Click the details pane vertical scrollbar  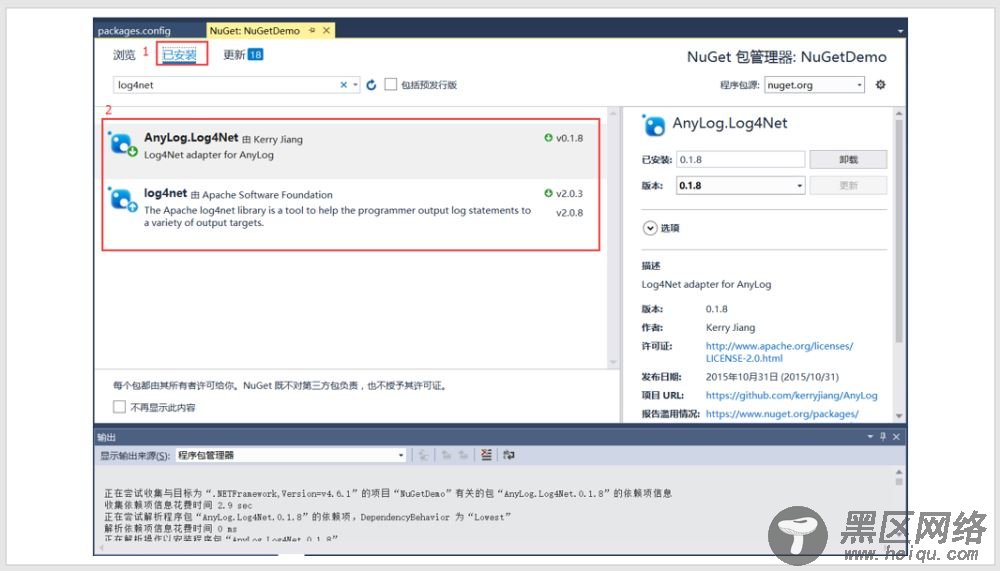[899, 230]
